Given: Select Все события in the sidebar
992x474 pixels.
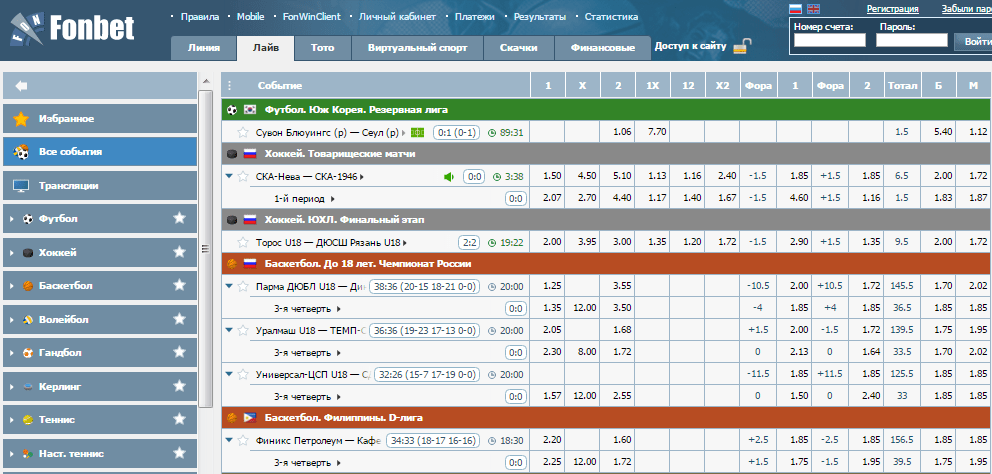Looking at the screenshot, I should click(100, 152).
